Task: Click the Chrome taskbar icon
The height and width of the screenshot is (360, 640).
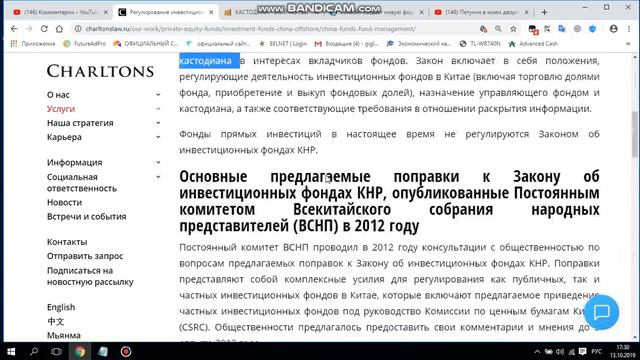Action: (x=80, y=351)
